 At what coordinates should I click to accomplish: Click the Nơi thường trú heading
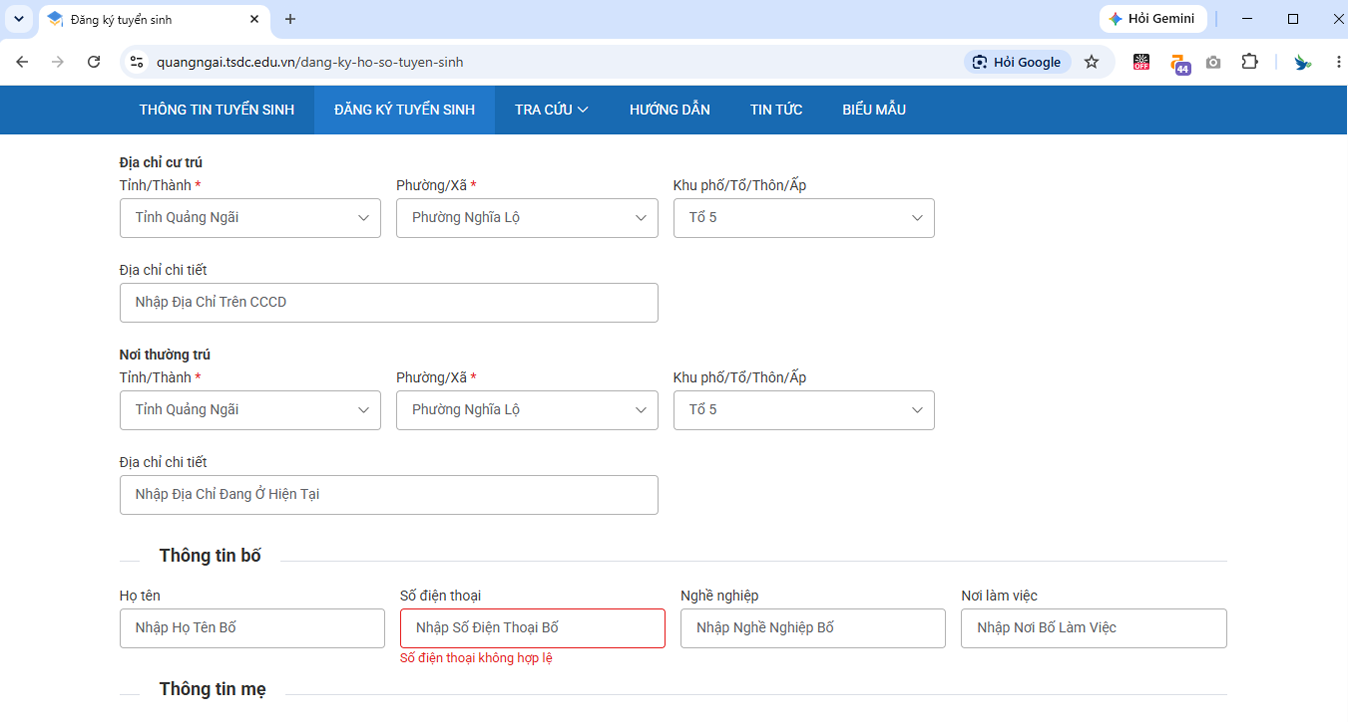click(165, 355)
